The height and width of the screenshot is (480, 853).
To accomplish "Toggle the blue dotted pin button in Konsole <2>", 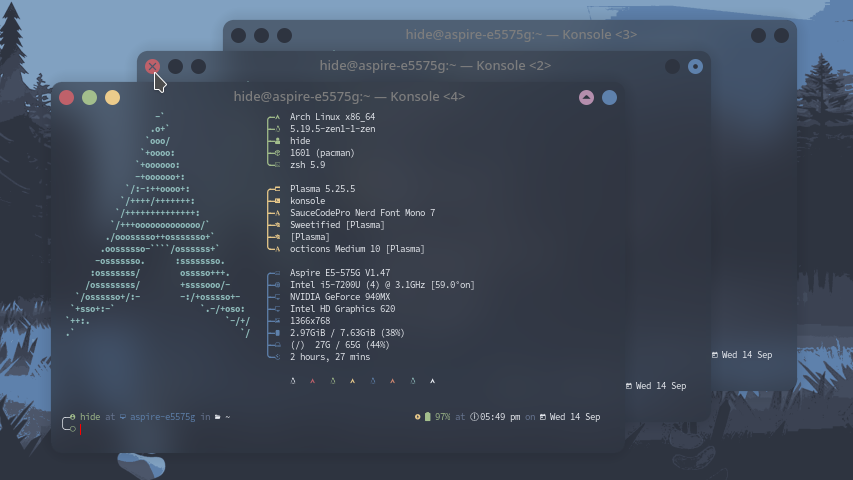I will (695, 66).
